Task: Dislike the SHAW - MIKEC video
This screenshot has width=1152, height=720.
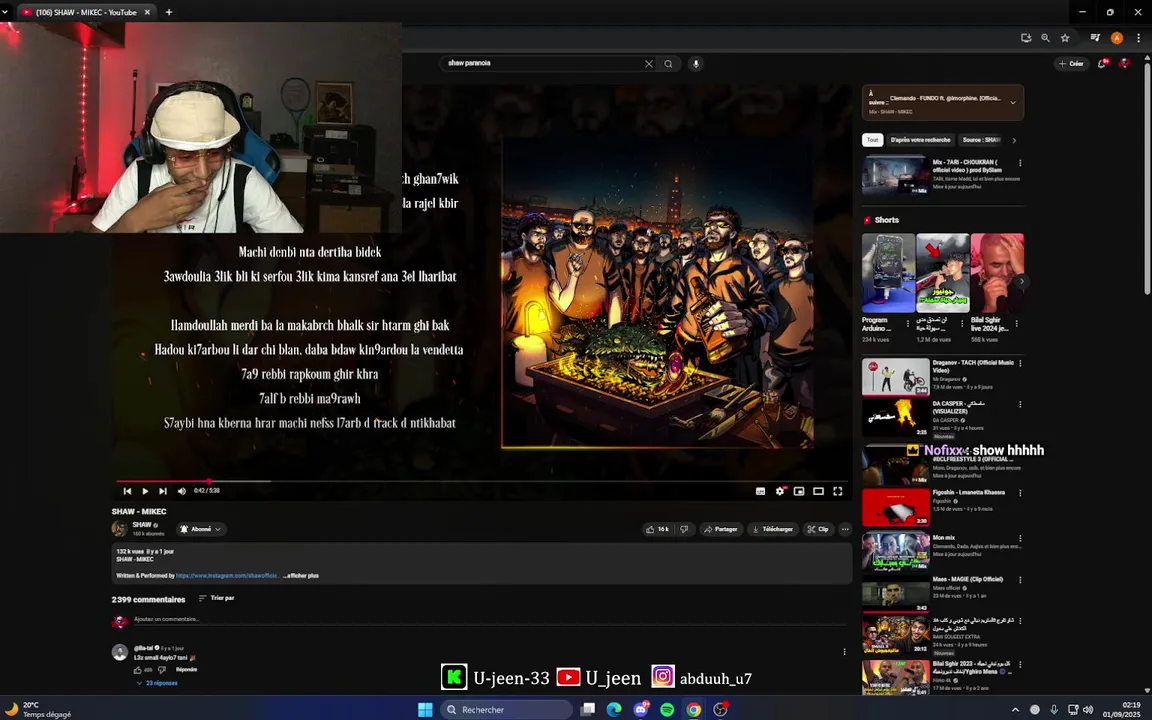Action: (x=684, y=529)
